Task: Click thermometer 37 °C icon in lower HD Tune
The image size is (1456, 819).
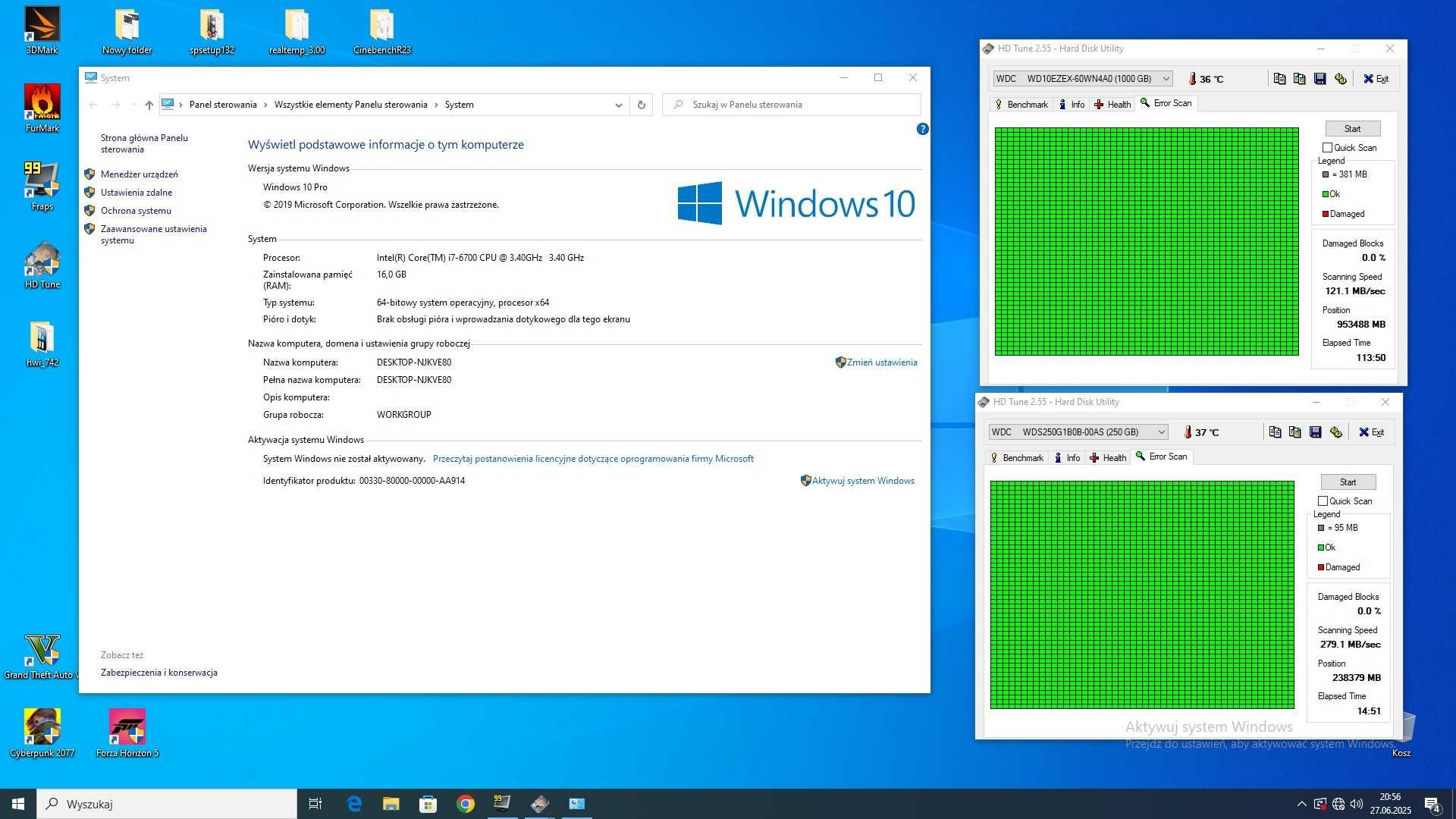Action: coord(1188,432)
